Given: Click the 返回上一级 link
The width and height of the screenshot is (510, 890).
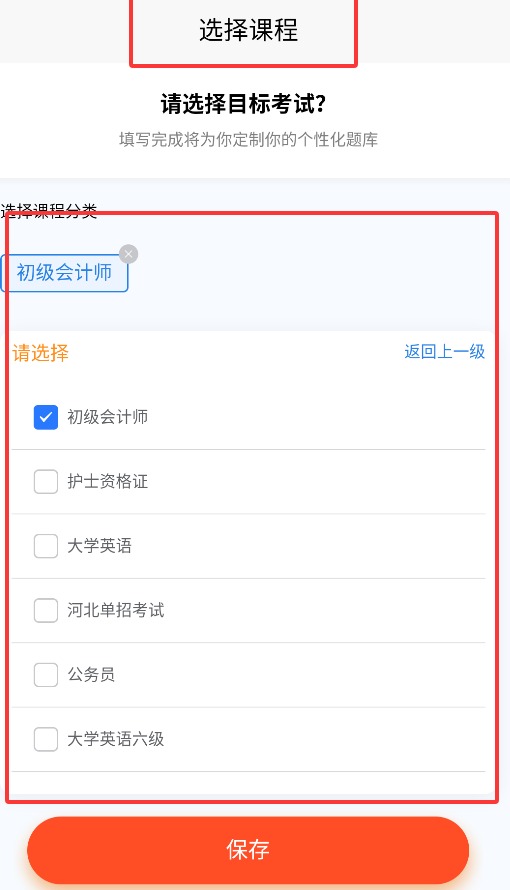Looking at the screenshot, I should (445, 351).
